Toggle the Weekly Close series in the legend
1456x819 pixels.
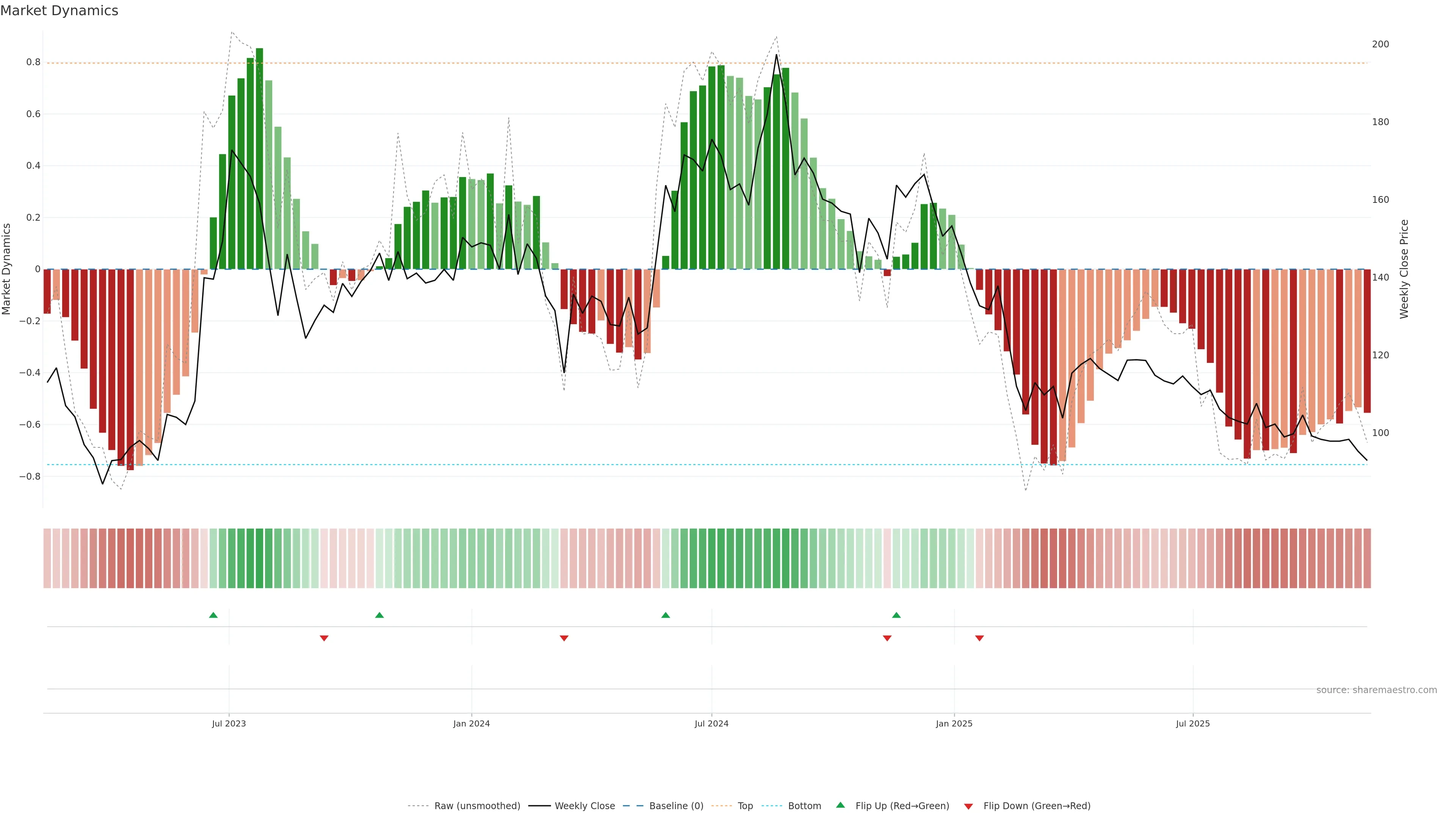[584, 805]
